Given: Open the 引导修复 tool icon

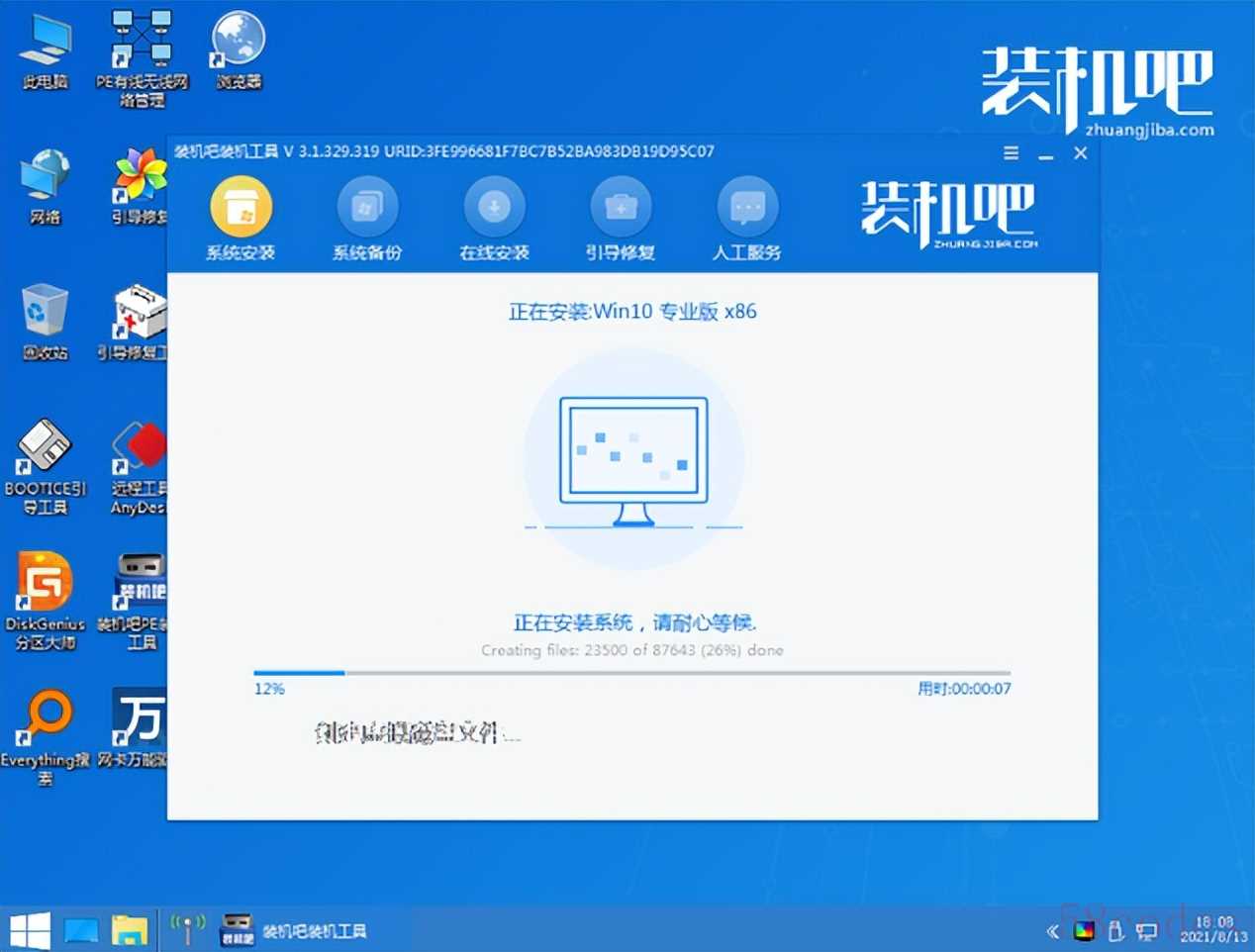Looking at the screenshot, I should [621, 207].
